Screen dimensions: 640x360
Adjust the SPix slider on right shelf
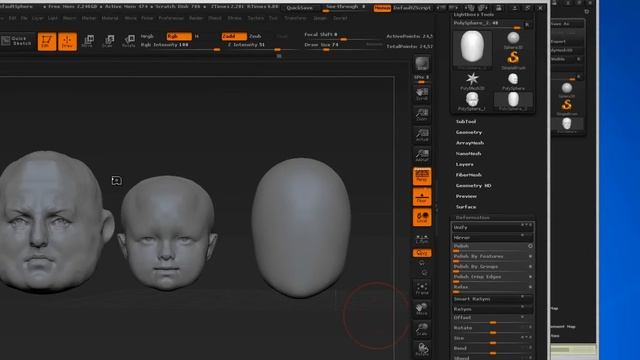click(x=422, y=78)
